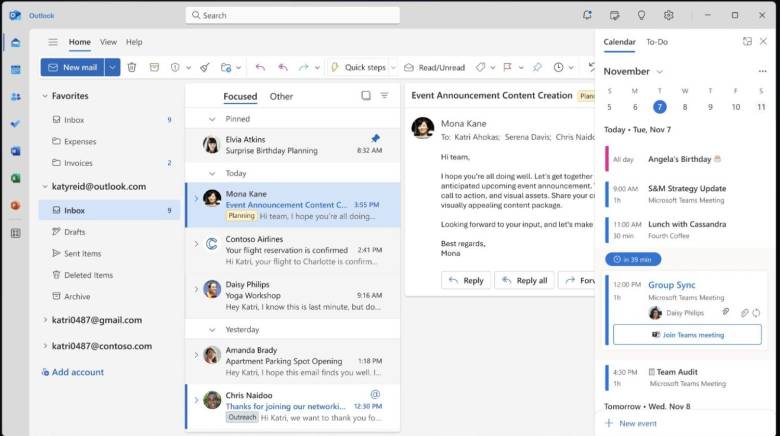Toggle the hamburger navigation pane button

tap(53, 42)
